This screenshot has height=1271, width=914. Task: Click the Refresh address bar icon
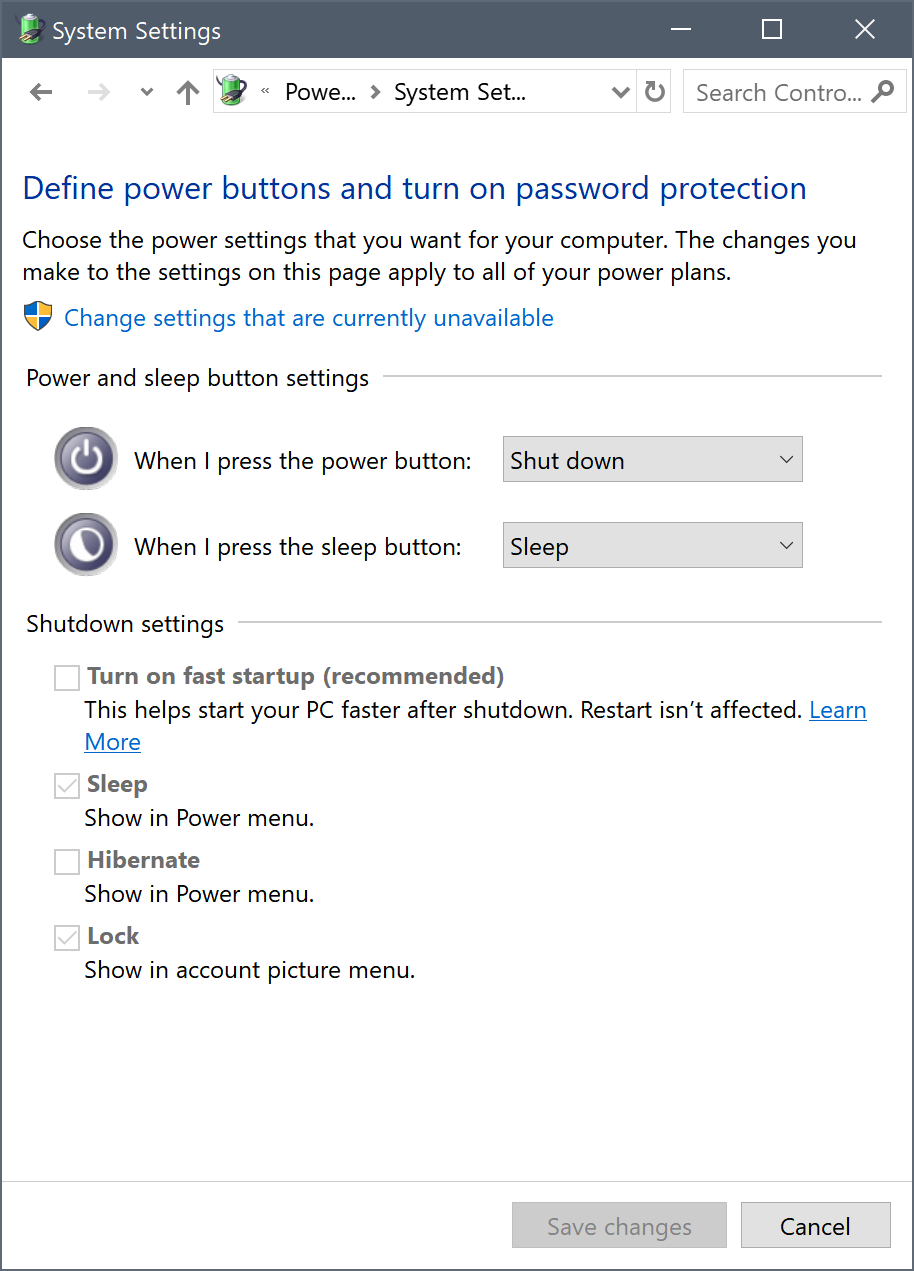(x=654, y=93)
